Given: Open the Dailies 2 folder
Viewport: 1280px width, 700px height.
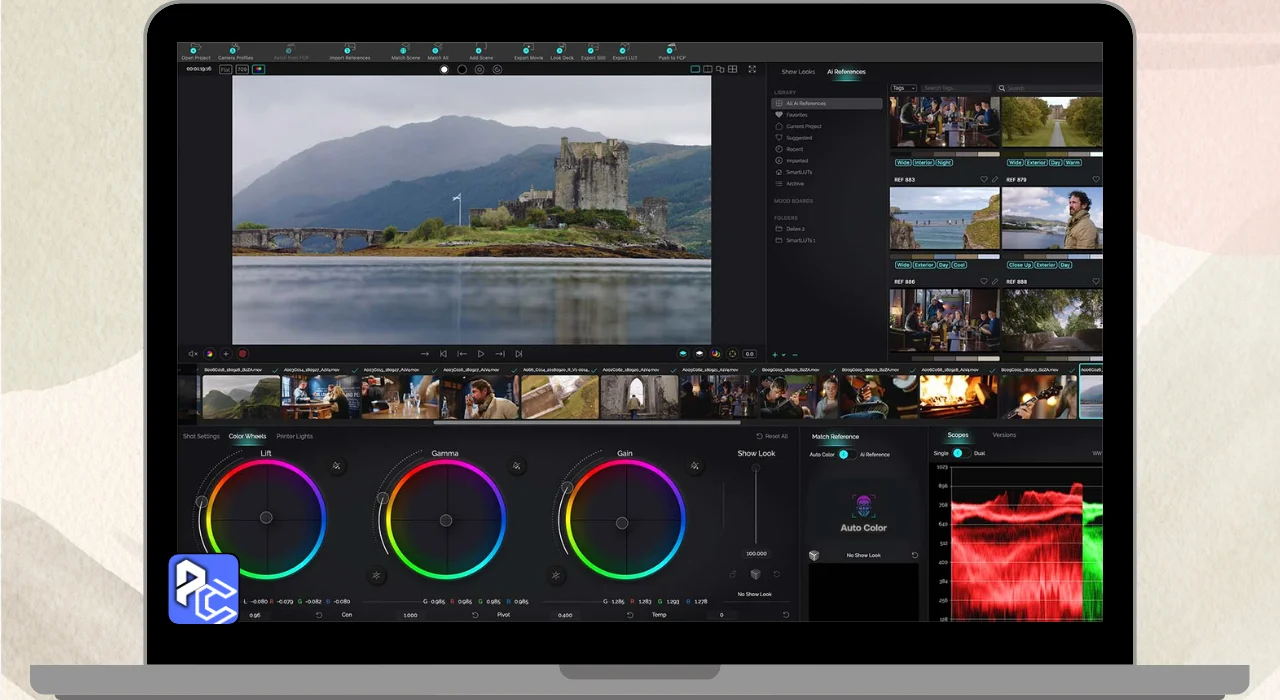Looking at the screenshot, I should [795, 229].
